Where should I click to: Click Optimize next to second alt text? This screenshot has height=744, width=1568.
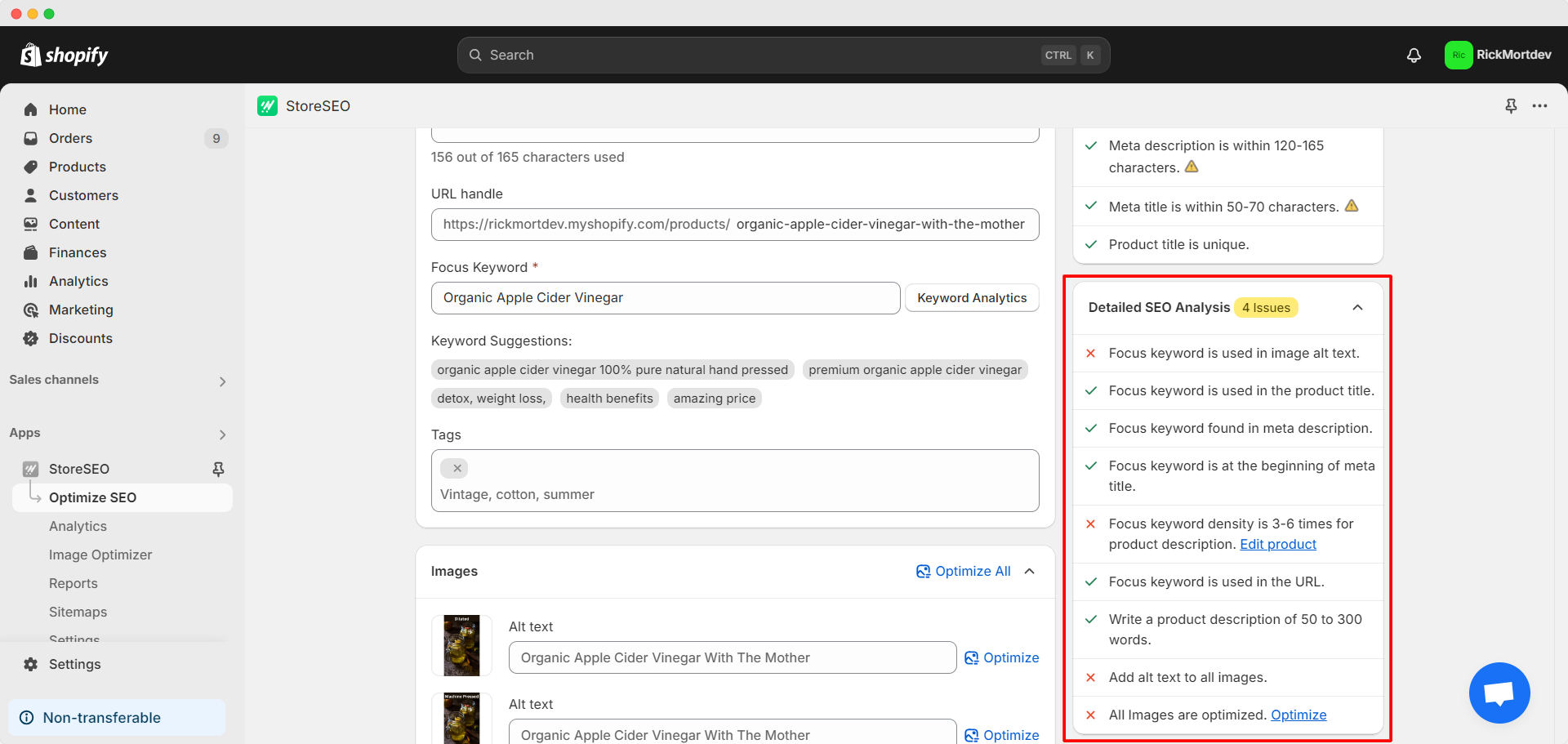click(x=1002, y=735)
